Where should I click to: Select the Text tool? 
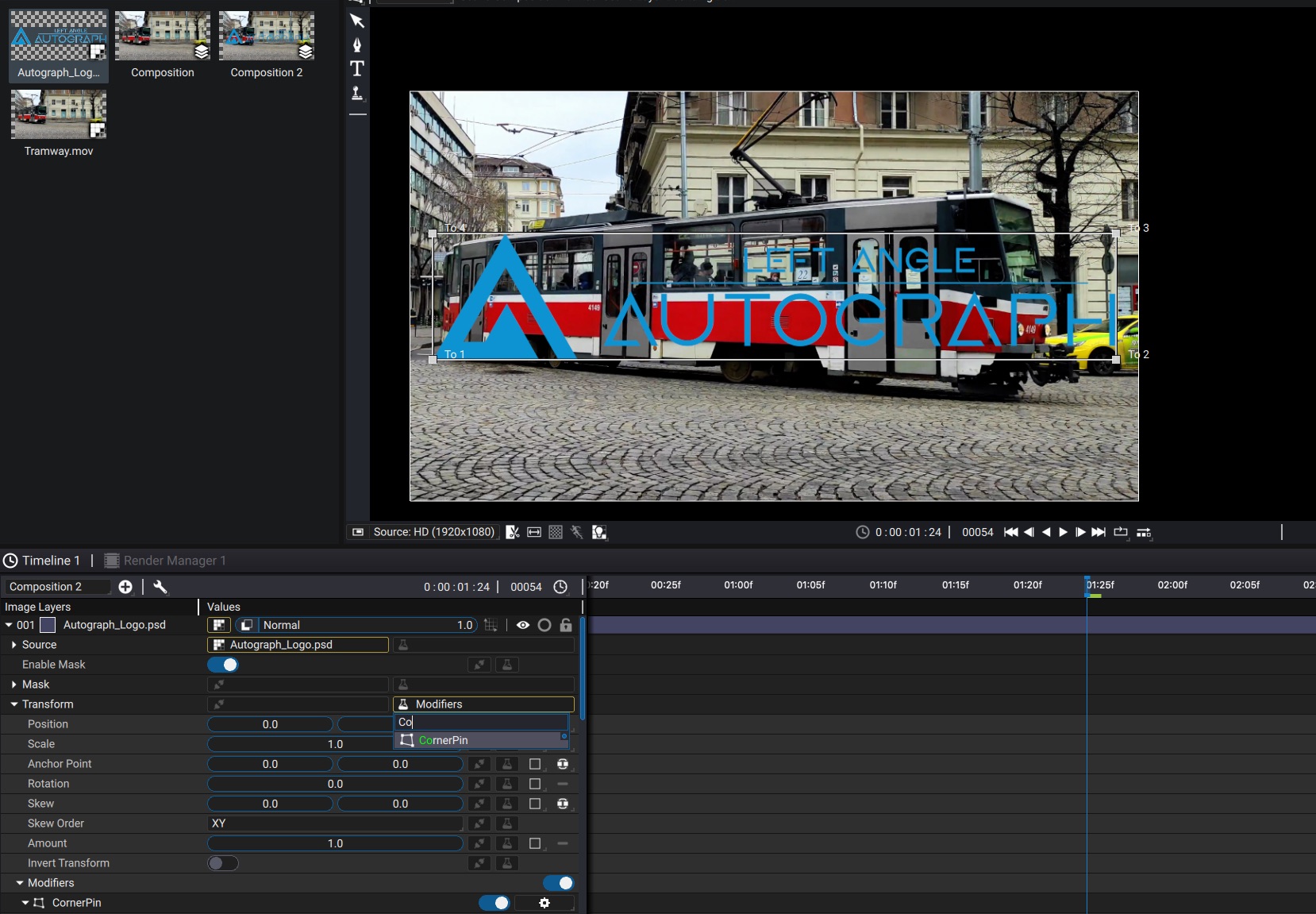tap(357, 68)
